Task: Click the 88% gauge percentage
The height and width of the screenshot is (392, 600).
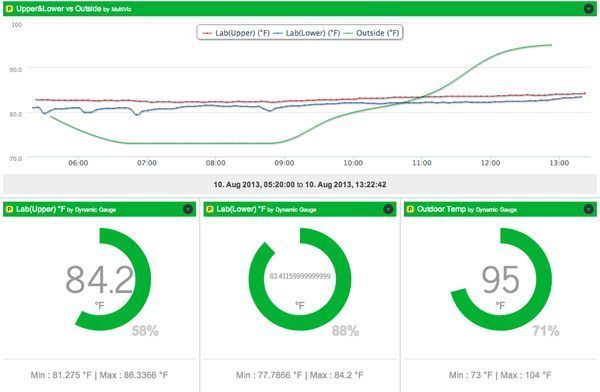Action: coord(346,331)
